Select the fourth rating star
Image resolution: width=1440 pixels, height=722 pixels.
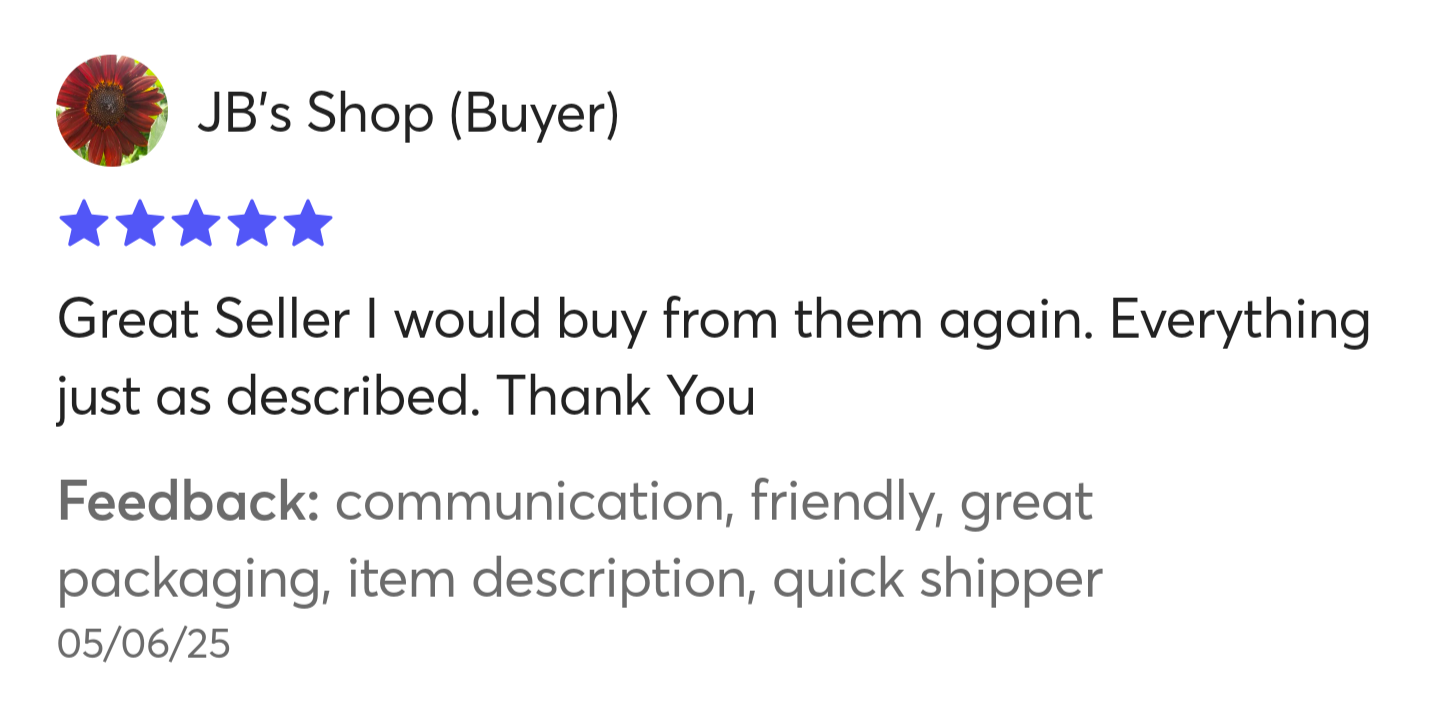251,224
